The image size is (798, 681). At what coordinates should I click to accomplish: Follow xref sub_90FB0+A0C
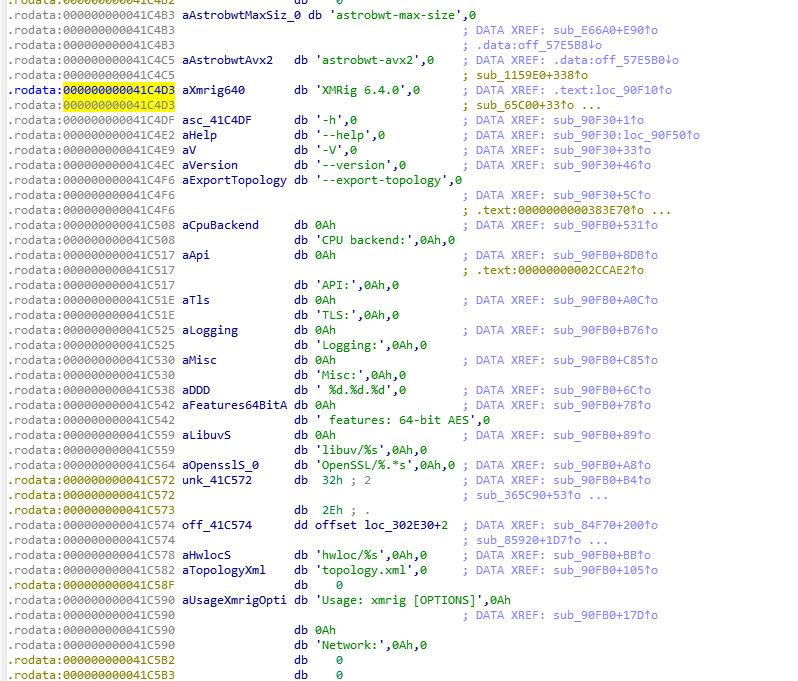[x=606, y=300]
